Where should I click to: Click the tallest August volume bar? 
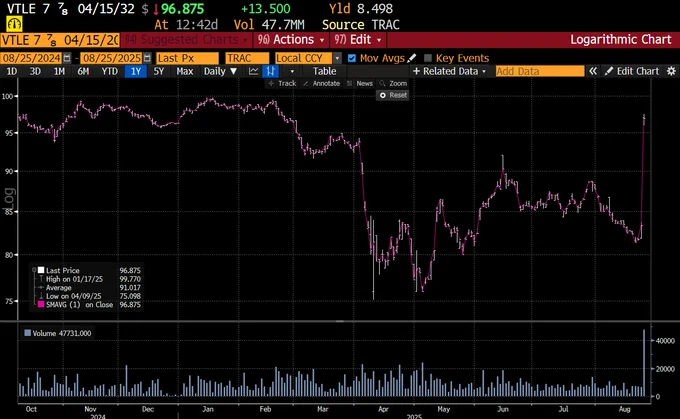(644, 363)
